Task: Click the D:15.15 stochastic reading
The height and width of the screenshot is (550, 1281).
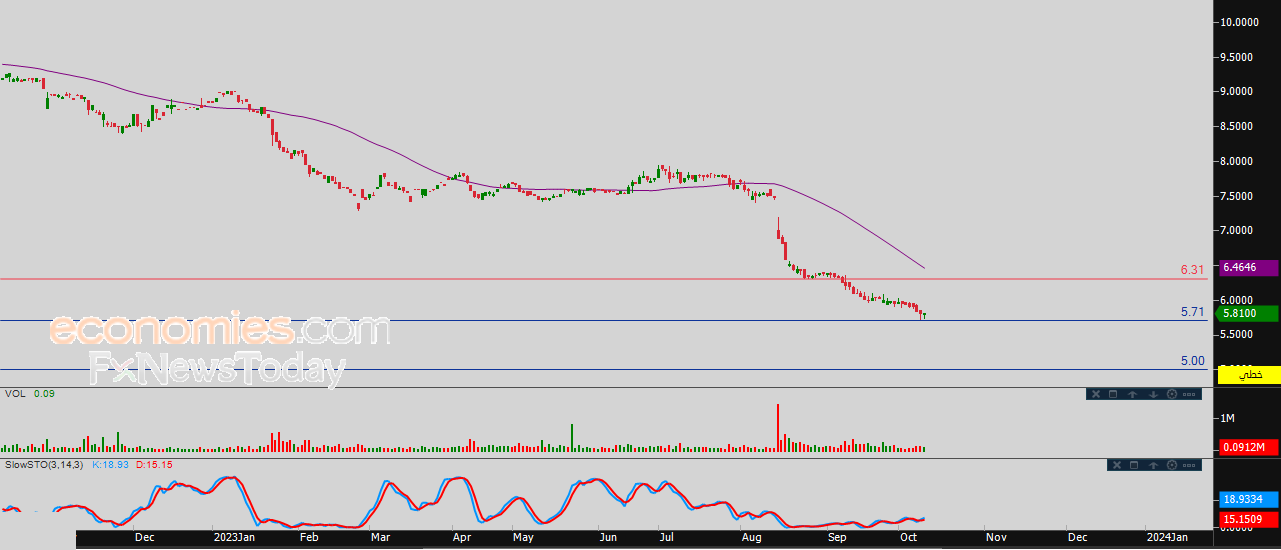Action: (x=154, y=465)
